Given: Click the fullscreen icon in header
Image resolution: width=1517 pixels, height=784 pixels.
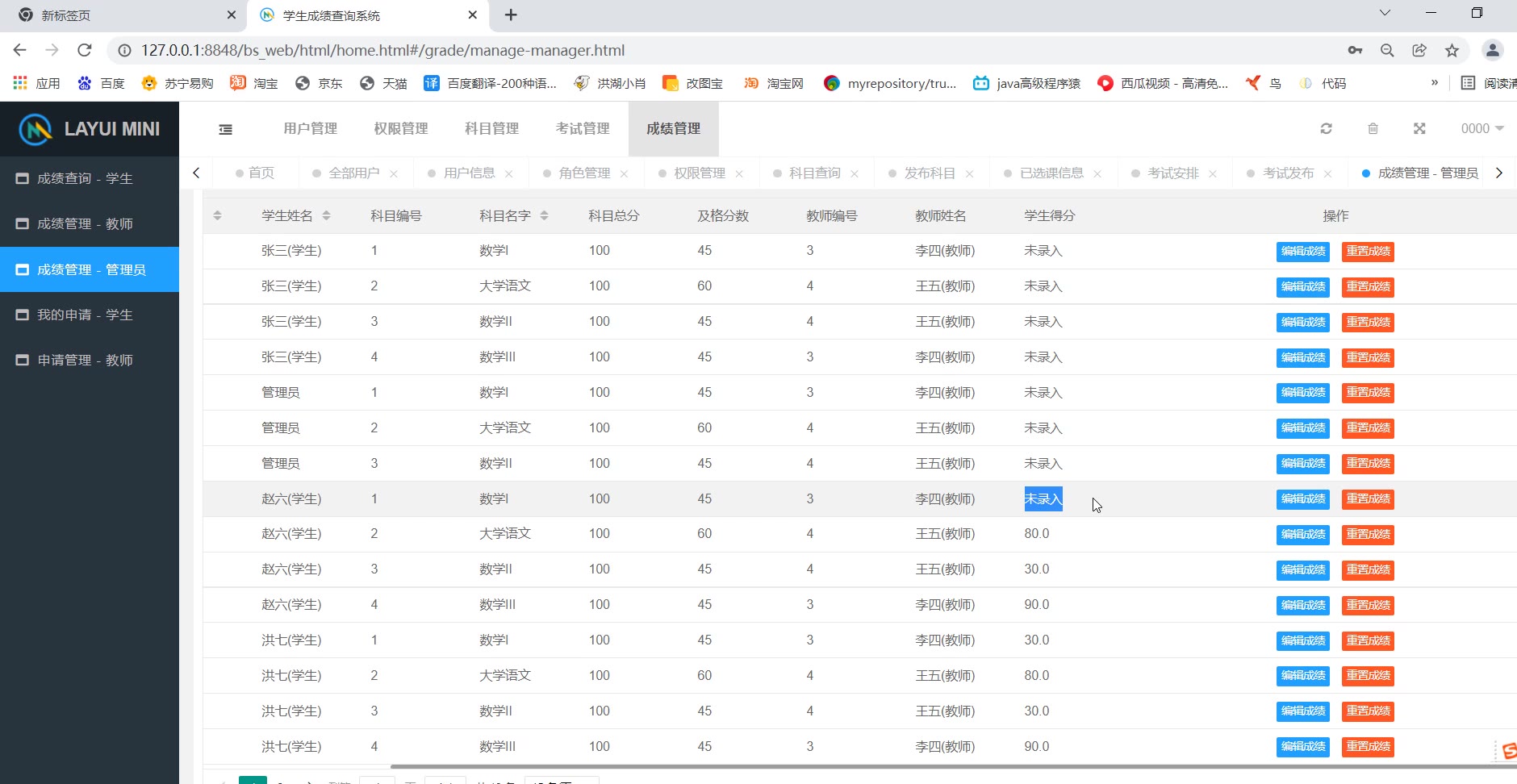Looking at the screenshot, I should (x=1419, y=129).
